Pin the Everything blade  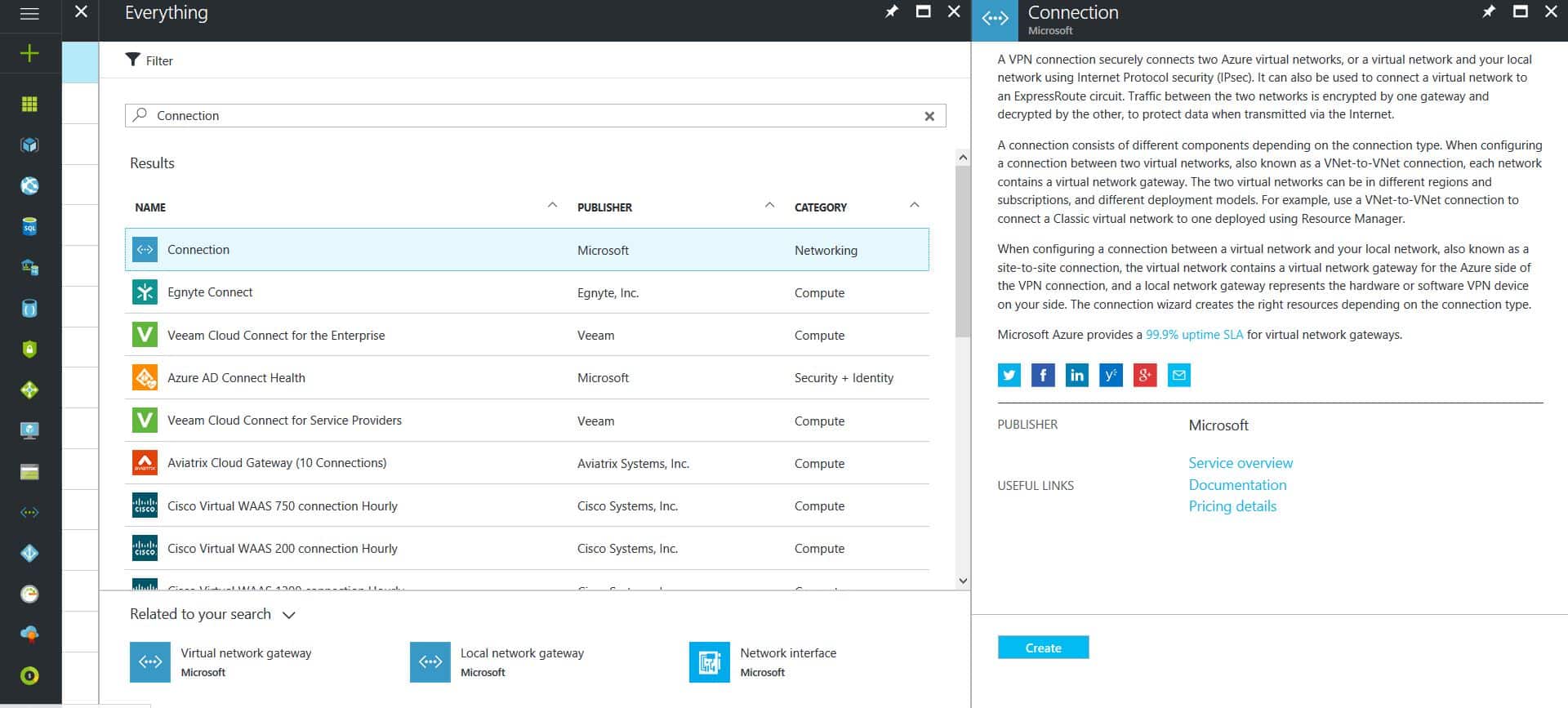point(892,11)
